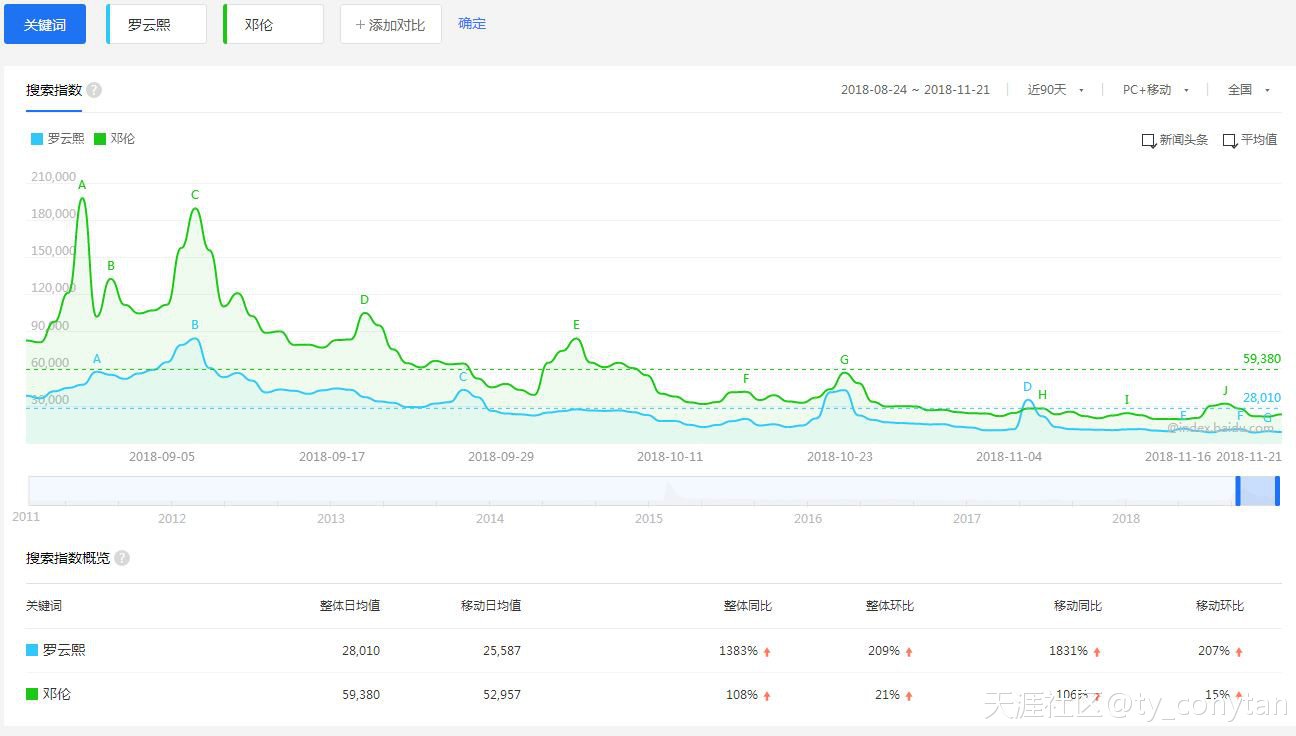Click right handle of timeline range slider
Image resolution: width=1296 pixels, height=736 pixels.
click(x=1277, y=491)
